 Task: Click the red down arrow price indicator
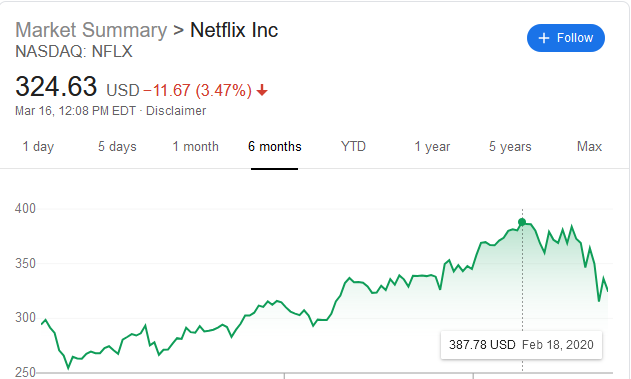click(262, 90)
